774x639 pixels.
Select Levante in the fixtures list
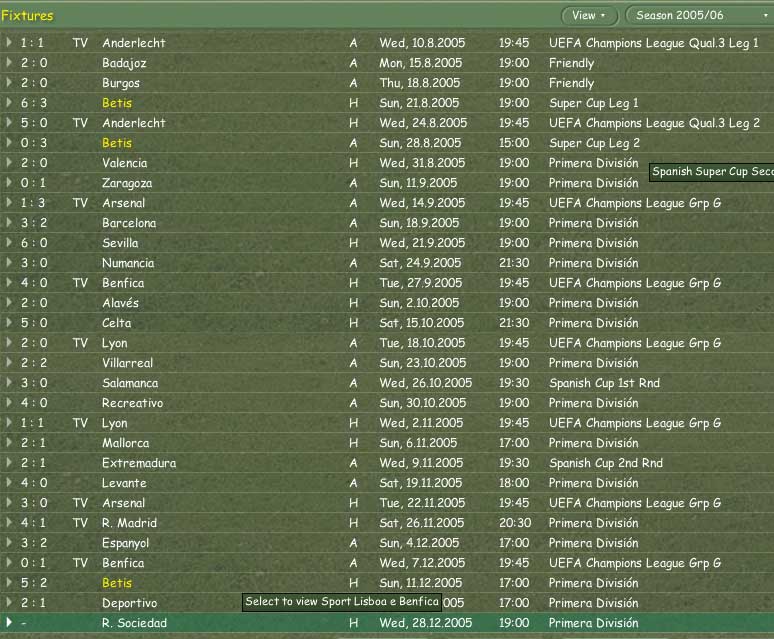point(124,483)
